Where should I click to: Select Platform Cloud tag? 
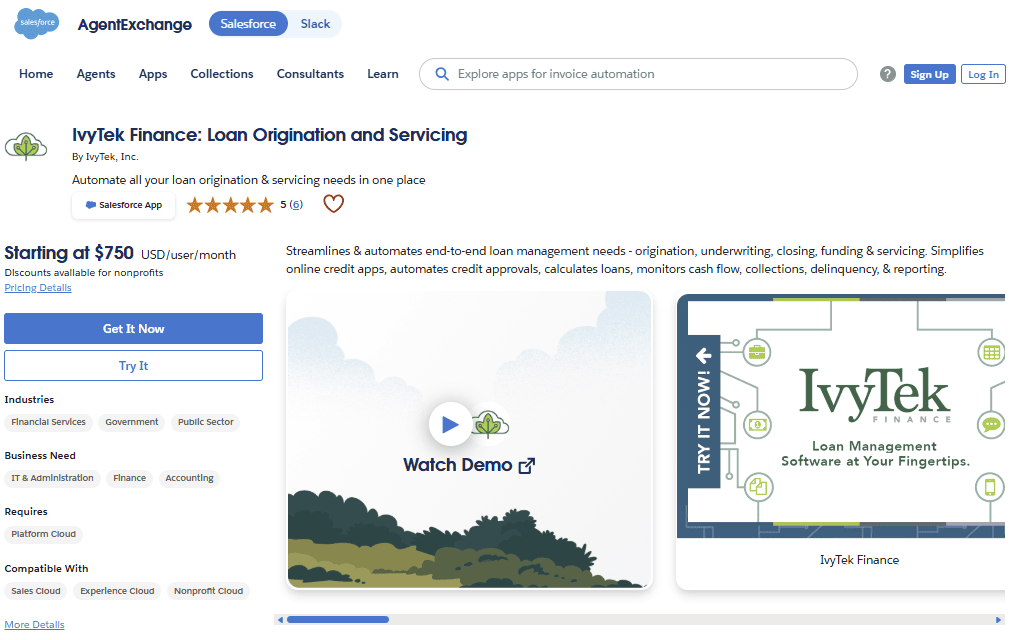43,534
